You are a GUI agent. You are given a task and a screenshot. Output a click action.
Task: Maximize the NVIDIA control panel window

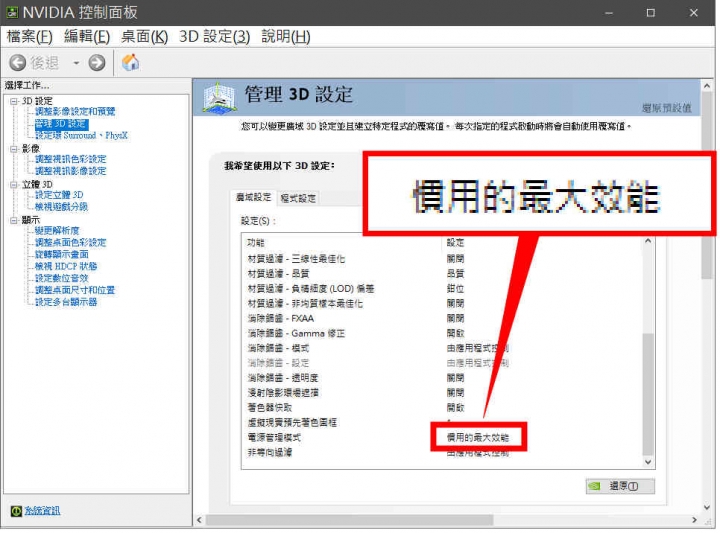[651, 13]
